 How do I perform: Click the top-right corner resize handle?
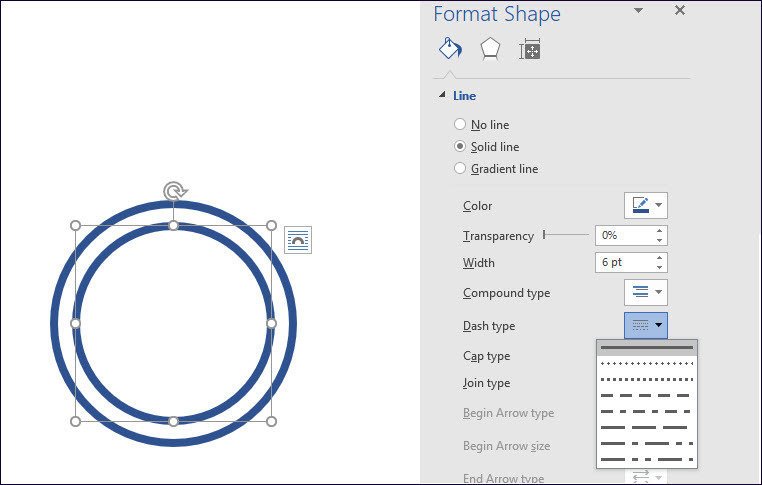coord(271,226)
